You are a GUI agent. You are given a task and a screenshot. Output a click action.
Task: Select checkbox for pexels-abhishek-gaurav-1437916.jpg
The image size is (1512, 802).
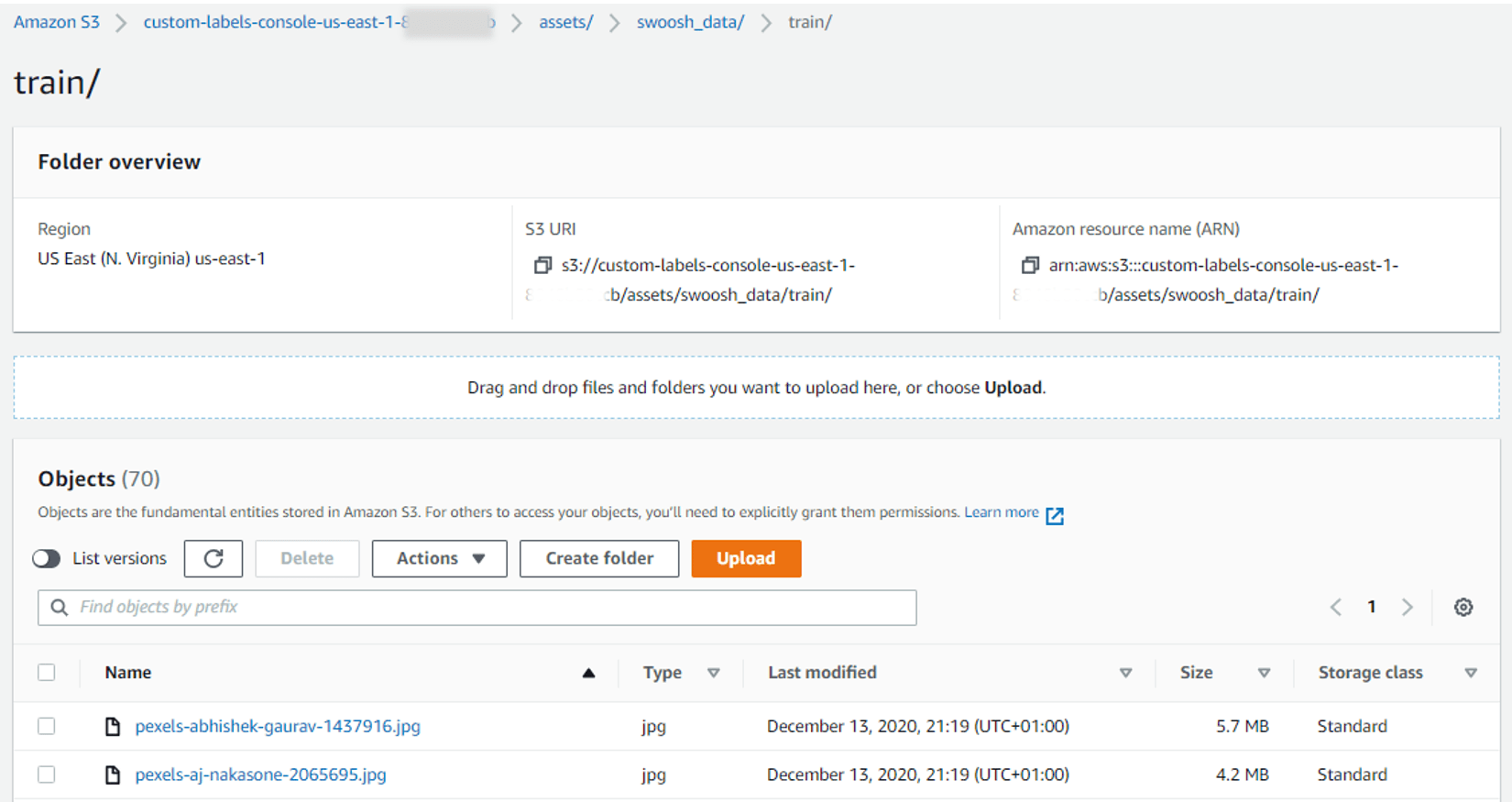(x=47, y=726)
